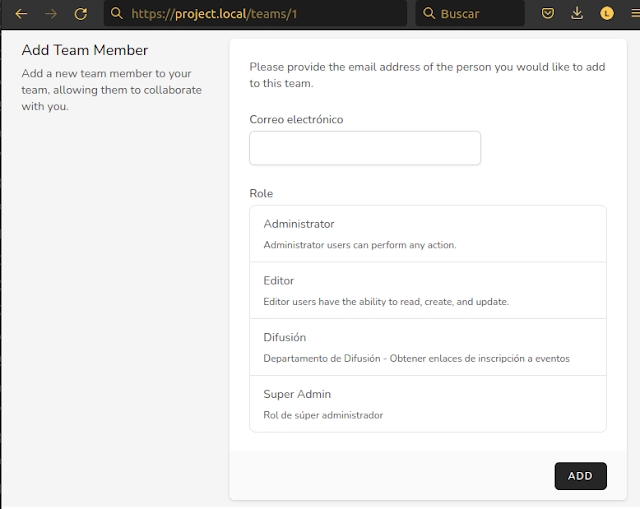The image size is (640, 509).
Task: Click the magnifier icon in the URL bar
Action: coord(117,14)
